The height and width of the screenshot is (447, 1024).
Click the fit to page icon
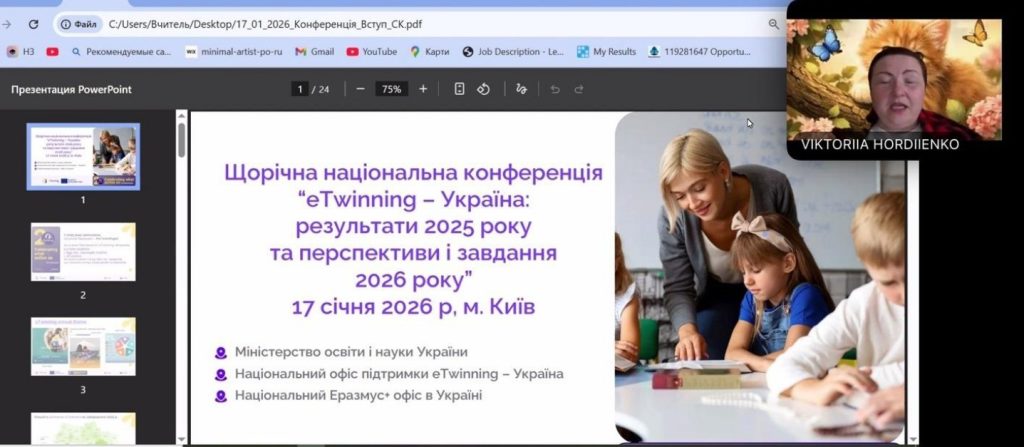click(459, 89)
